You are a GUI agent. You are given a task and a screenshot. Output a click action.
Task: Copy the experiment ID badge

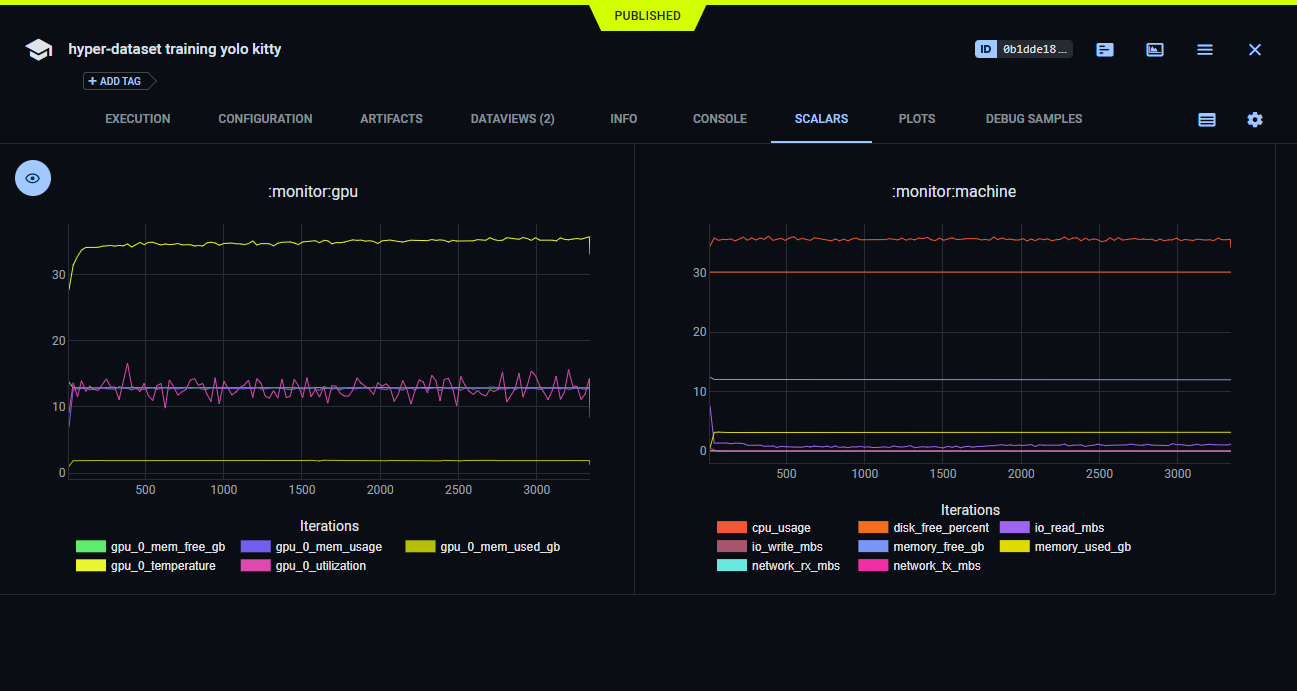(1023, 48)
